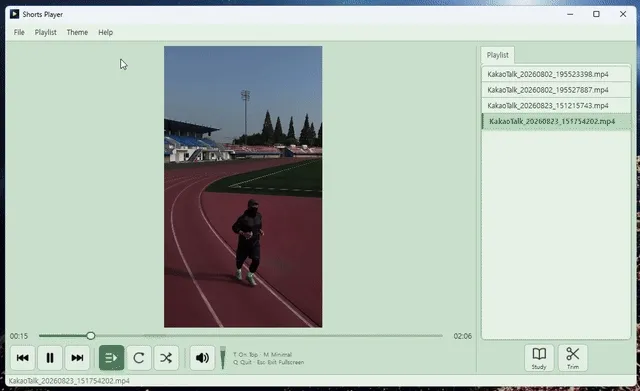Open the Help menu
Screen dimensions: 640x391
[x=105, y=32]
